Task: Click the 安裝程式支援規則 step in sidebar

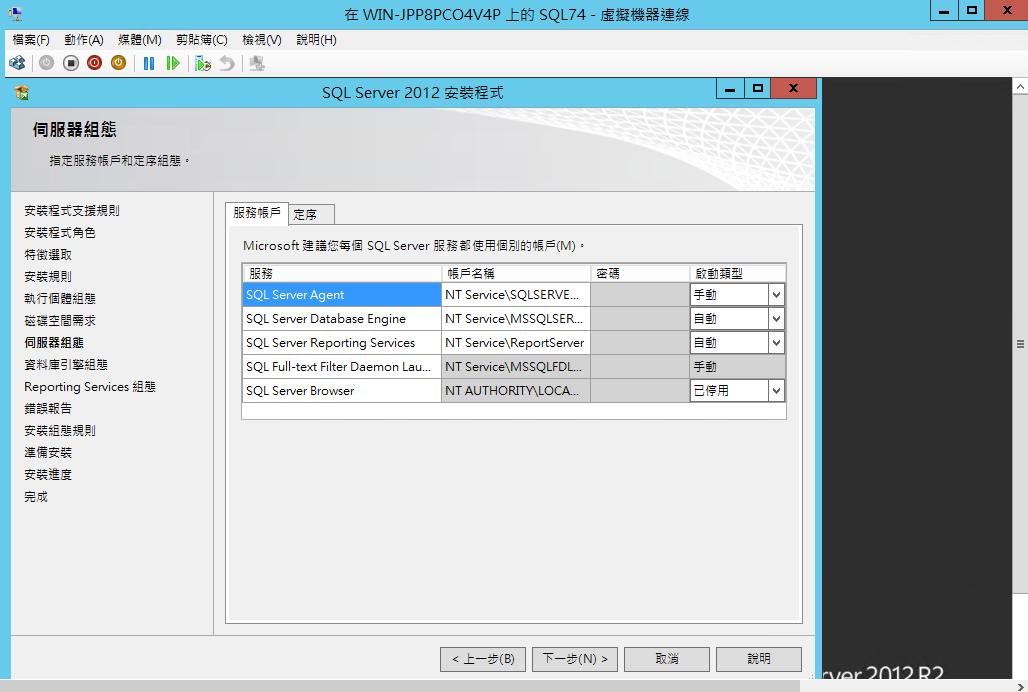Action: coord(72,211)
